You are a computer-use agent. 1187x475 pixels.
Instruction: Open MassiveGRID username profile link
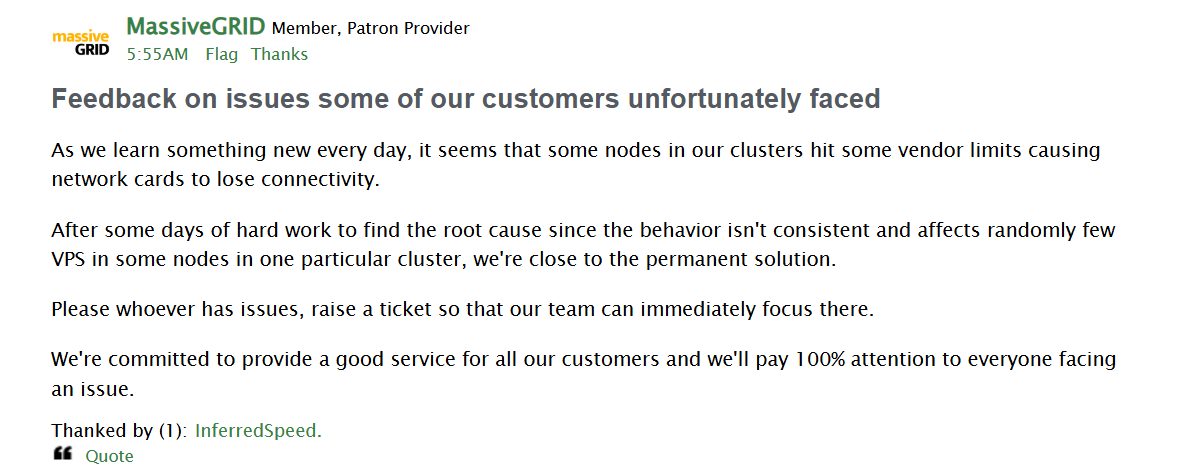[195, 27]
